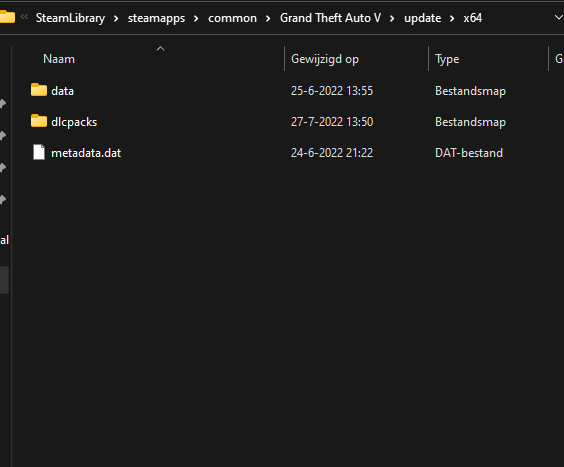Jump to common breadcrumb folder
The width and height of the screenshot is (564, 467).
pyautogui.click(x=232, y=18)
